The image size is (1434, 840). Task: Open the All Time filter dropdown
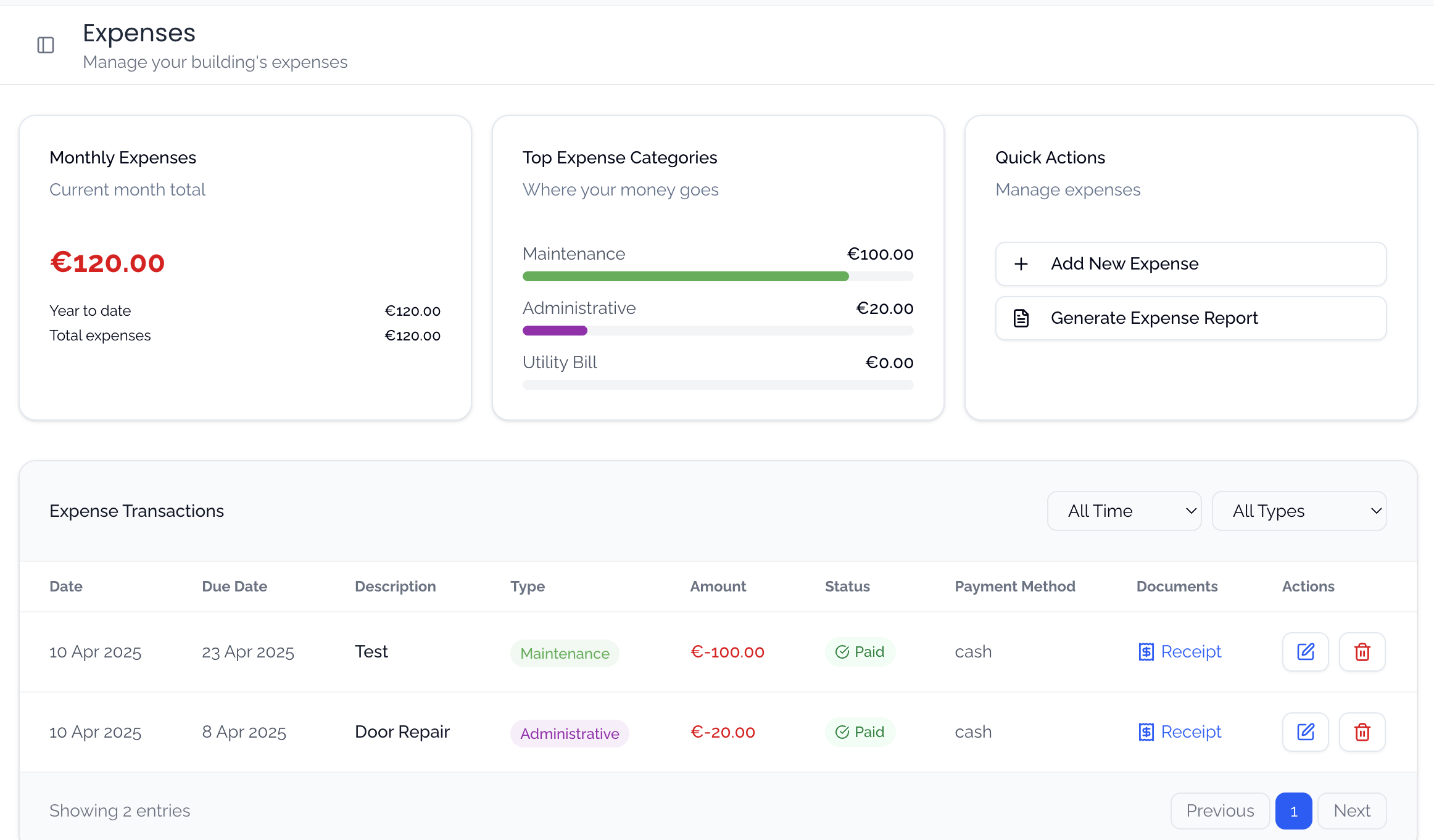(x=1124, y=511)
